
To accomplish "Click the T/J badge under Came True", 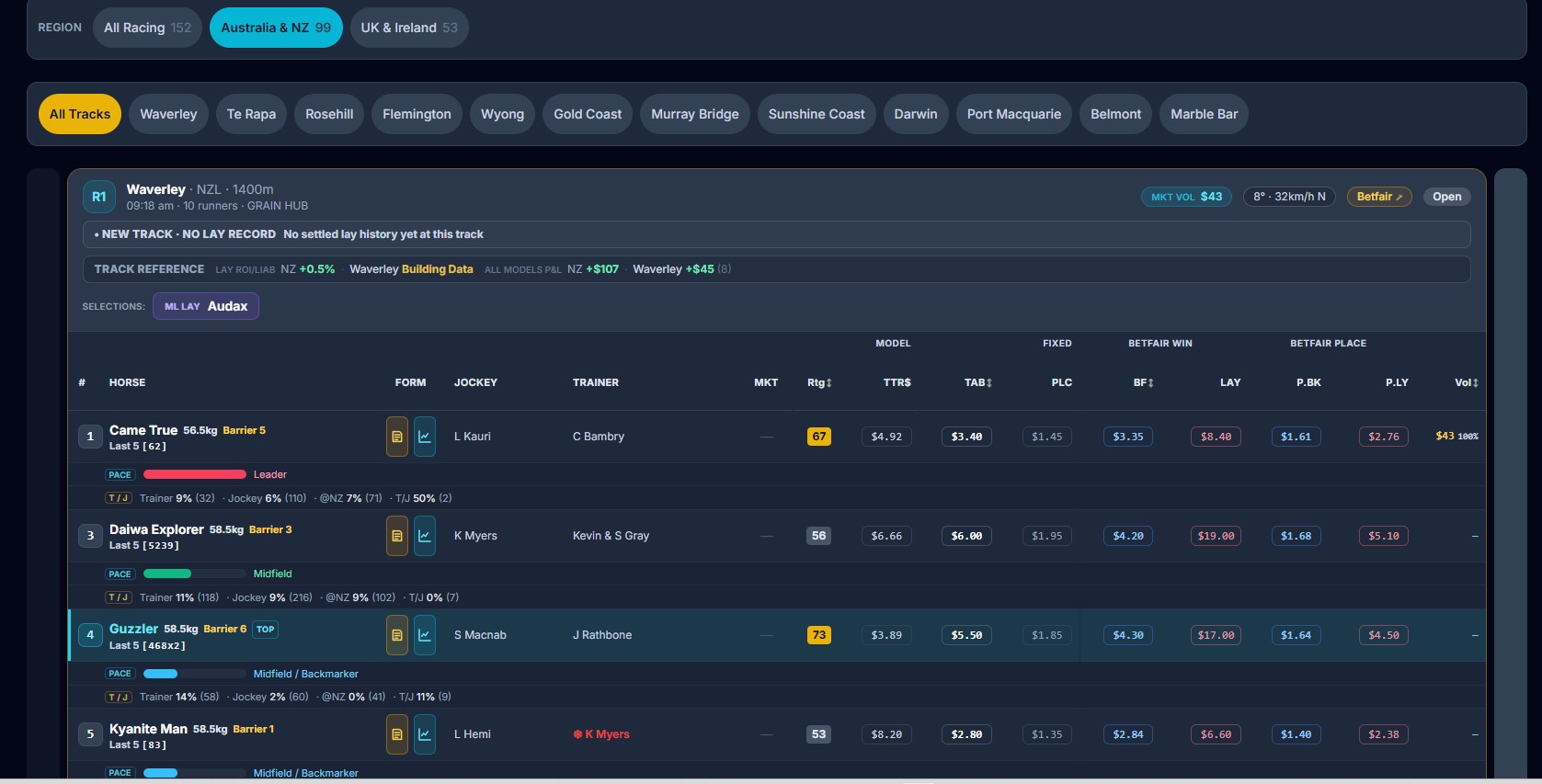I will (x=120, y=498).
